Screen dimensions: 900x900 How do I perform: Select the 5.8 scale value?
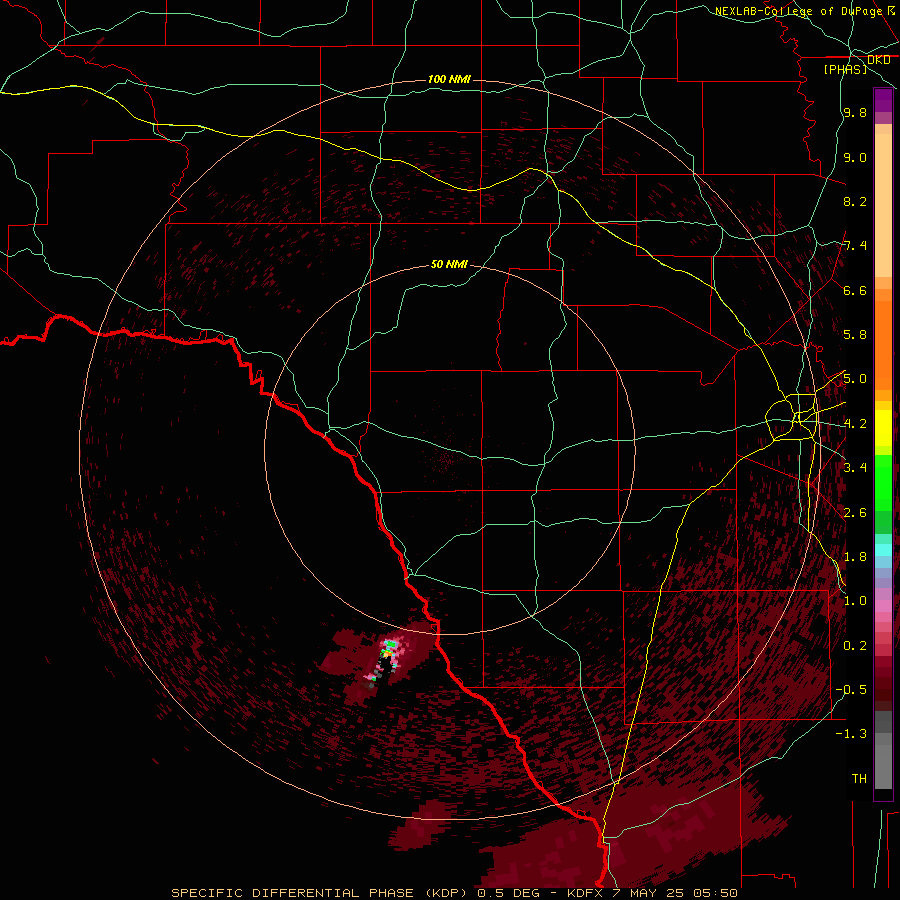tap(855, 335)
